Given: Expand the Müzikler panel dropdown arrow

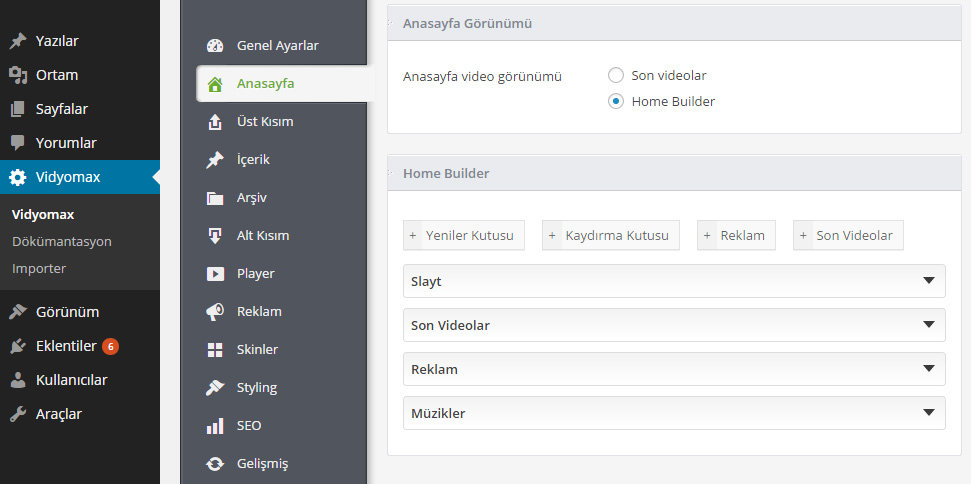Looking at the screenshot, I should [x=928, y=413].
